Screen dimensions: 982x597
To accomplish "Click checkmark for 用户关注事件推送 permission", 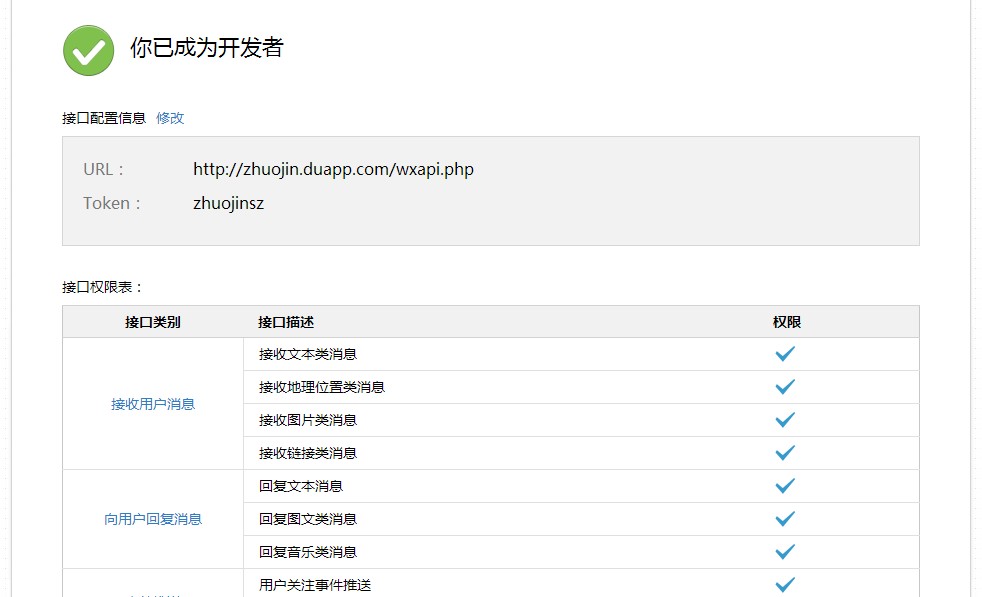I will pos(785,584).
